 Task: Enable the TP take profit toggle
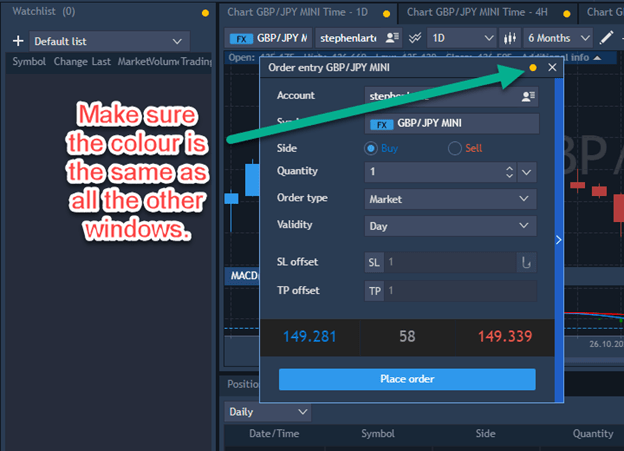coord(374,291)
